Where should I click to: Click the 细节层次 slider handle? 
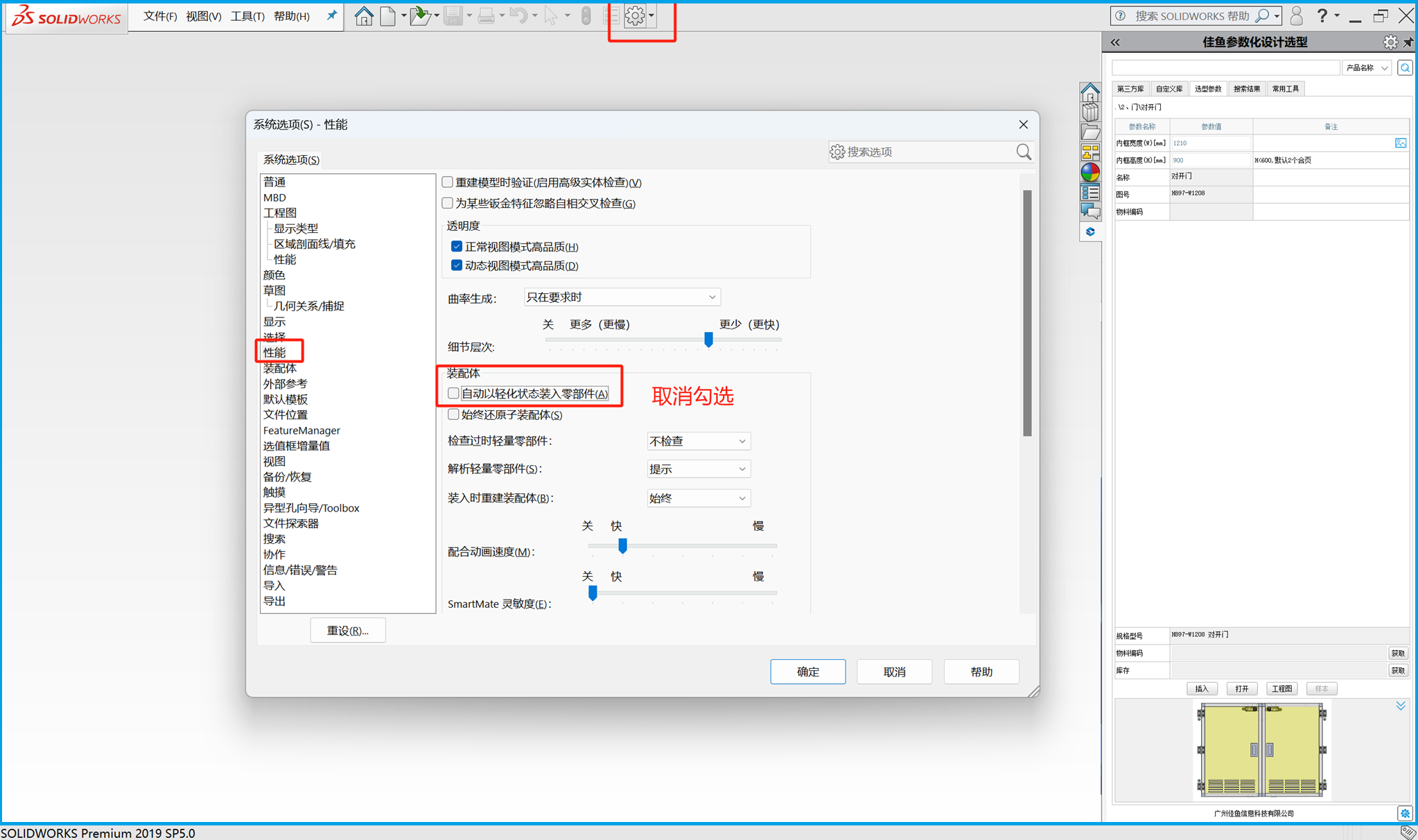click(x=708, y=340)
